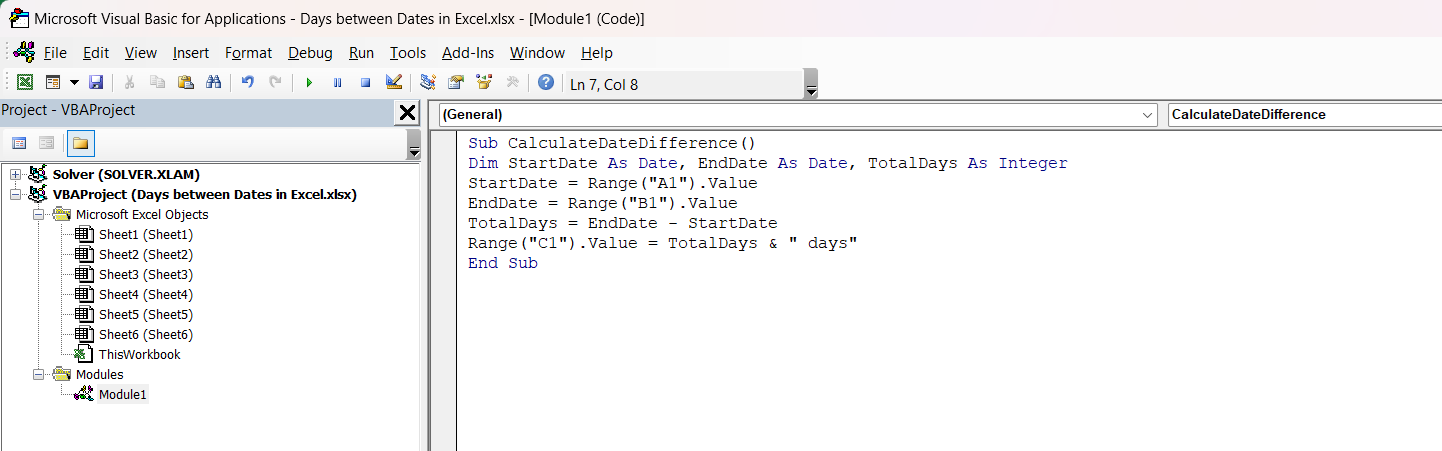
Task: Click the View Code icon in Project pane
Action: click(19, 143)
